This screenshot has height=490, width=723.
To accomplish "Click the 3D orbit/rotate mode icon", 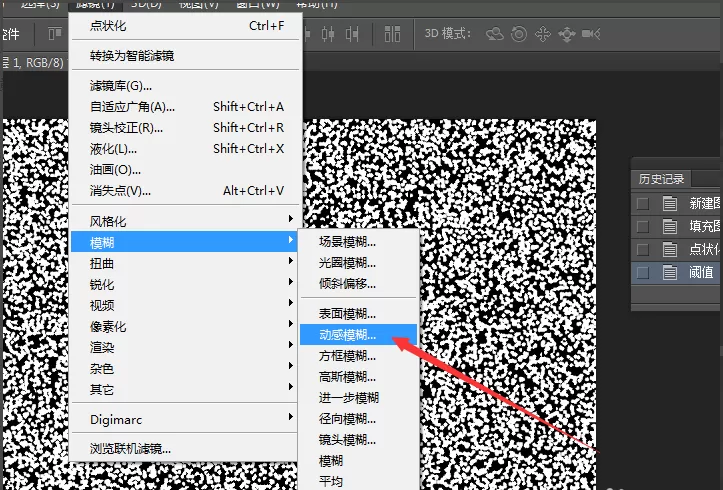I will point(495,34).
